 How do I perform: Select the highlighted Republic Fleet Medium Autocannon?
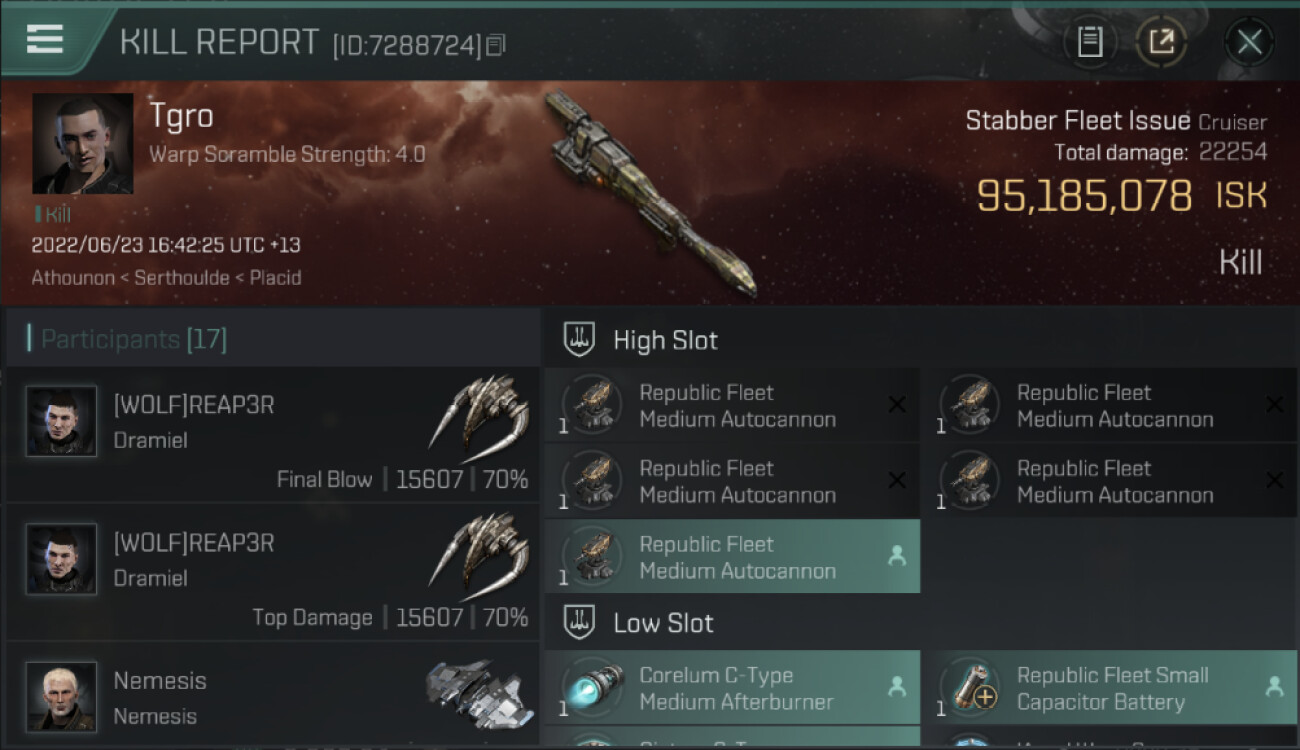(x=732, y=557)
